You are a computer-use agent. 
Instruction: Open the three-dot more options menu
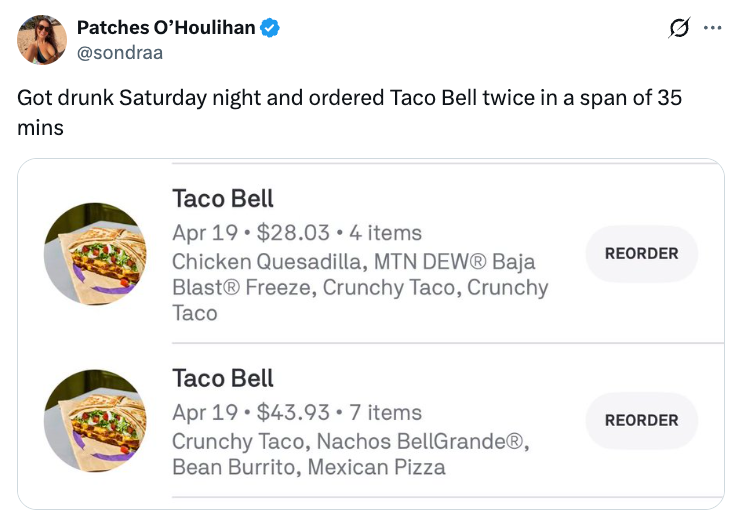tap(712, 28)
